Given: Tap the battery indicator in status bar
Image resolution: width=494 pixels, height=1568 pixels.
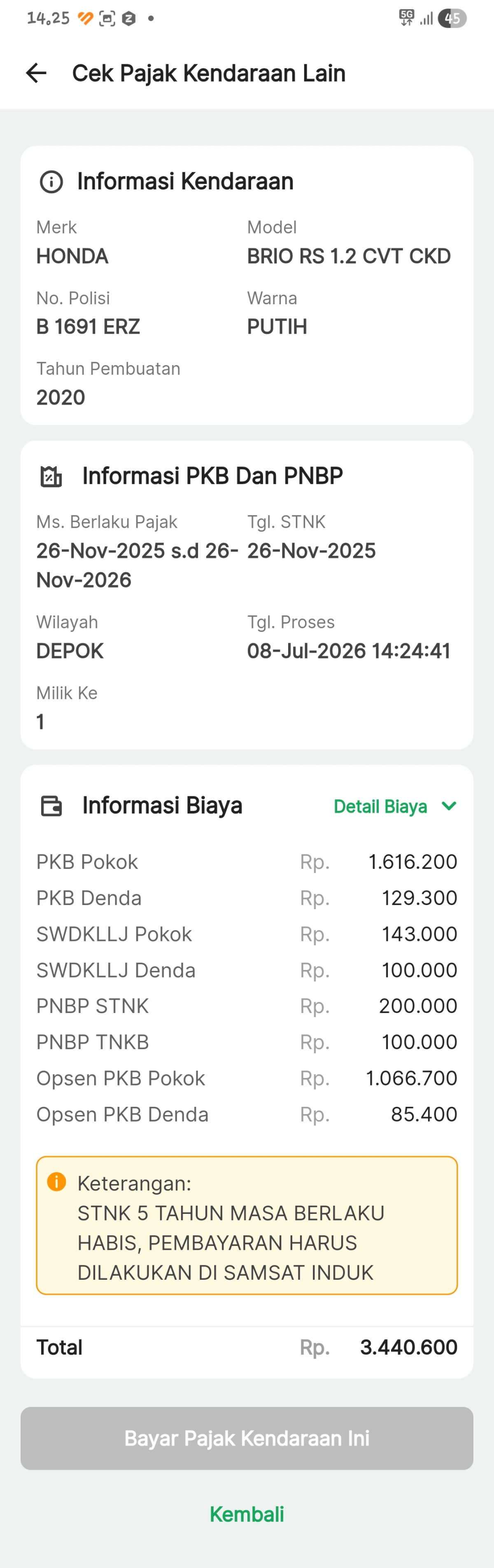Looking at the screenshot, I should [x=452, y=18].
